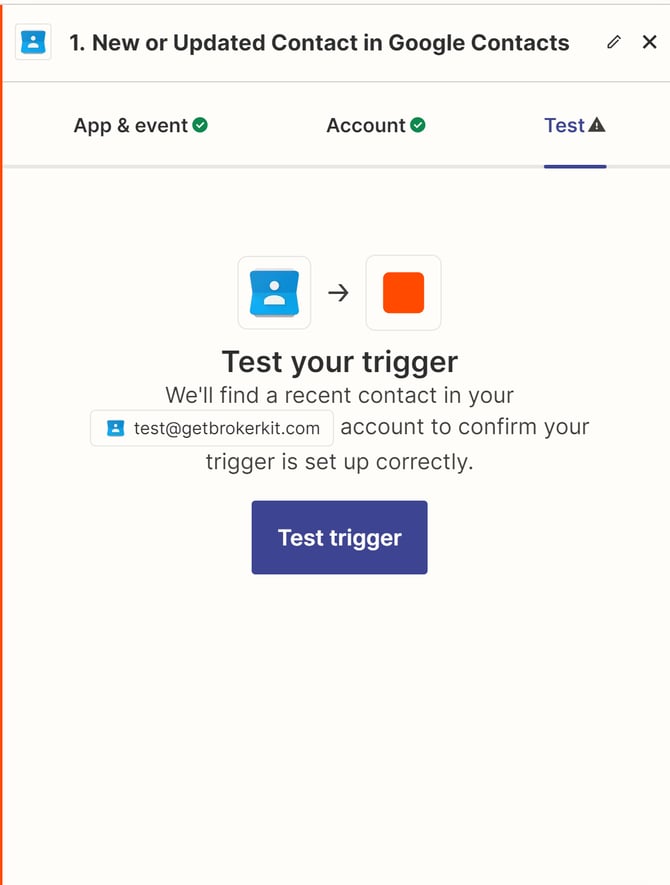Image resolution: width=670 pixels, height=885 pixels.
Task: Select the Test tab
Action: pyautogui.click(x=564, y=125)
